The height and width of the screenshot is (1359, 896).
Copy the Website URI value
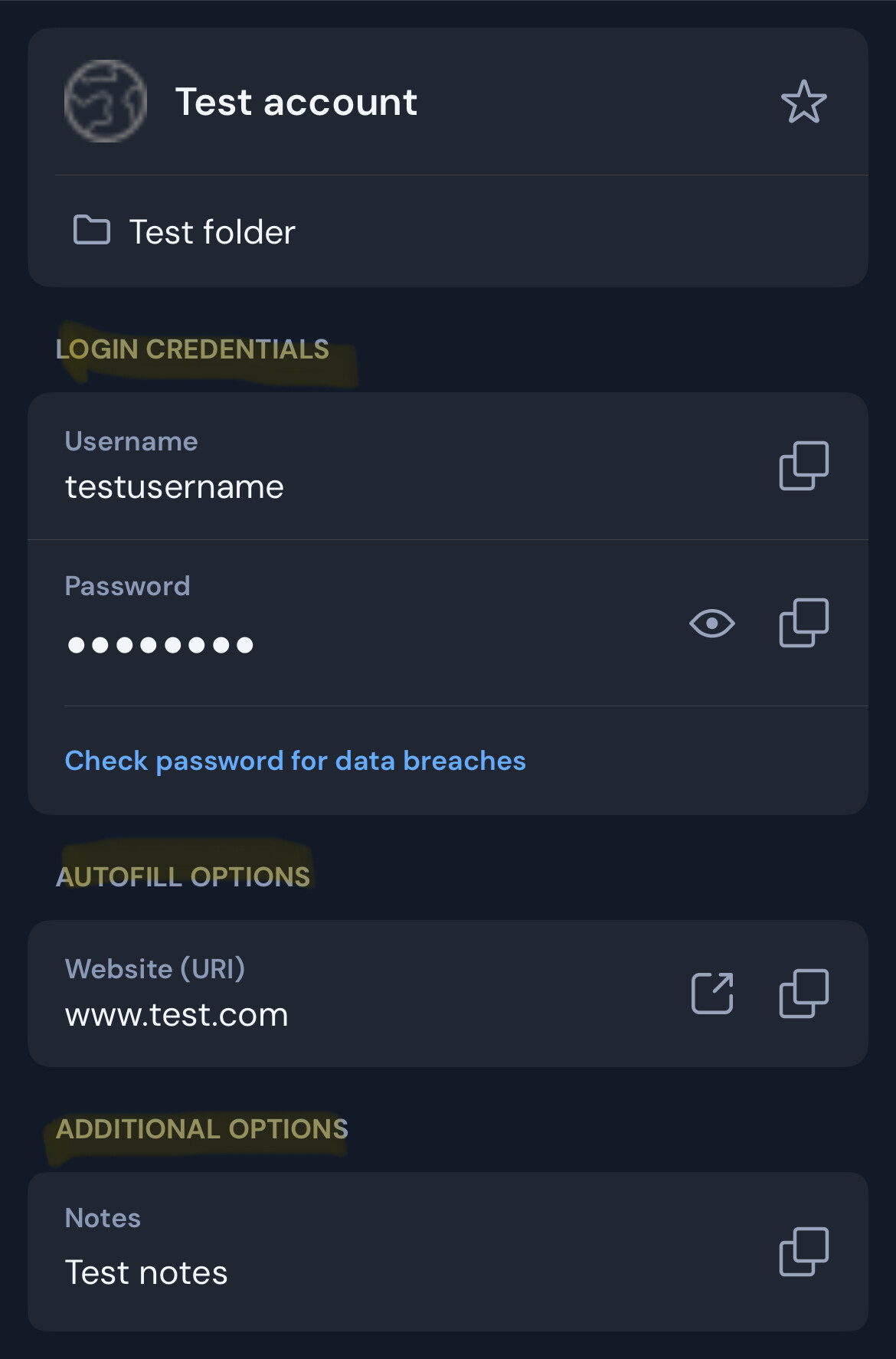click(803, 994)
